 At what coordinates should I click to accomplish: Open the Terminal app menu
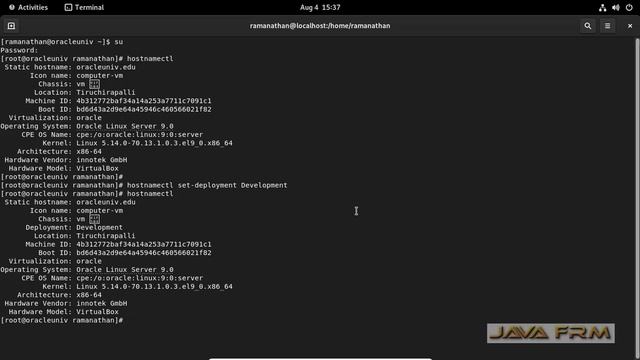(84, 7)
